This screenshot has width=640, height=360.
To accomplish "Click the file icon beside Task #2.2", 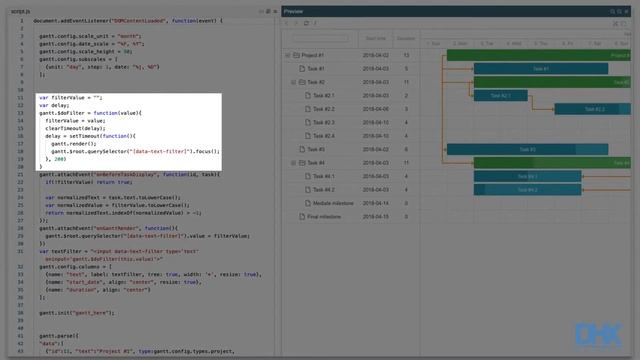I will pyautogui.click(x=308, y=109).
